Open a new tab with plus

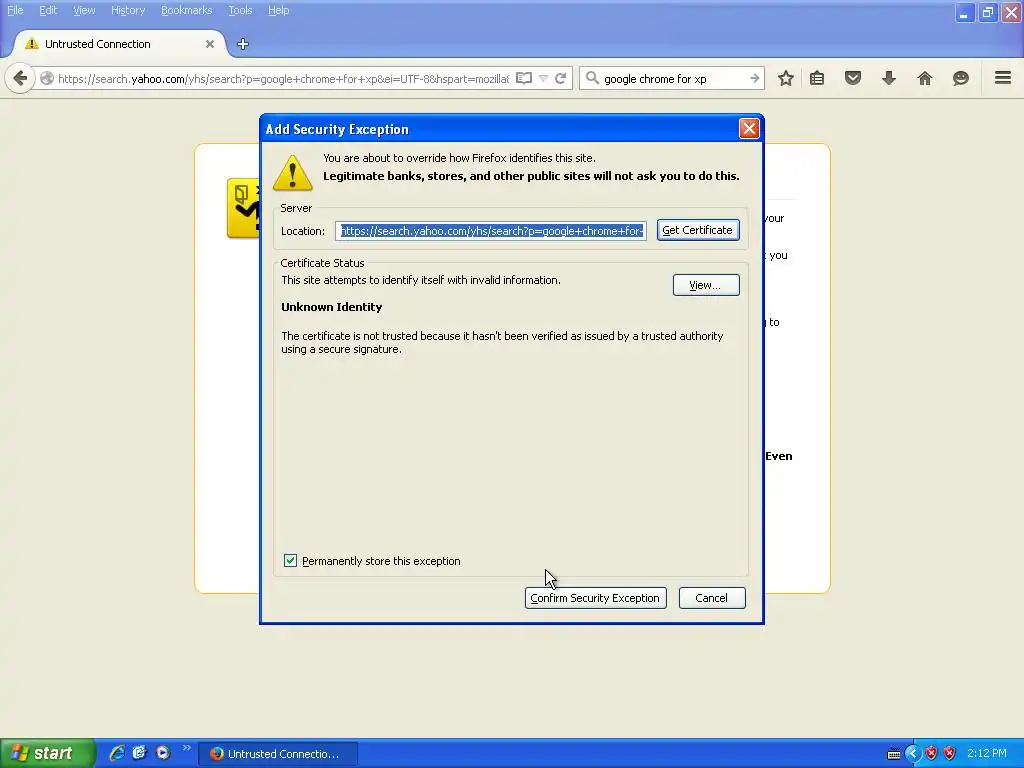pos(243,44)
